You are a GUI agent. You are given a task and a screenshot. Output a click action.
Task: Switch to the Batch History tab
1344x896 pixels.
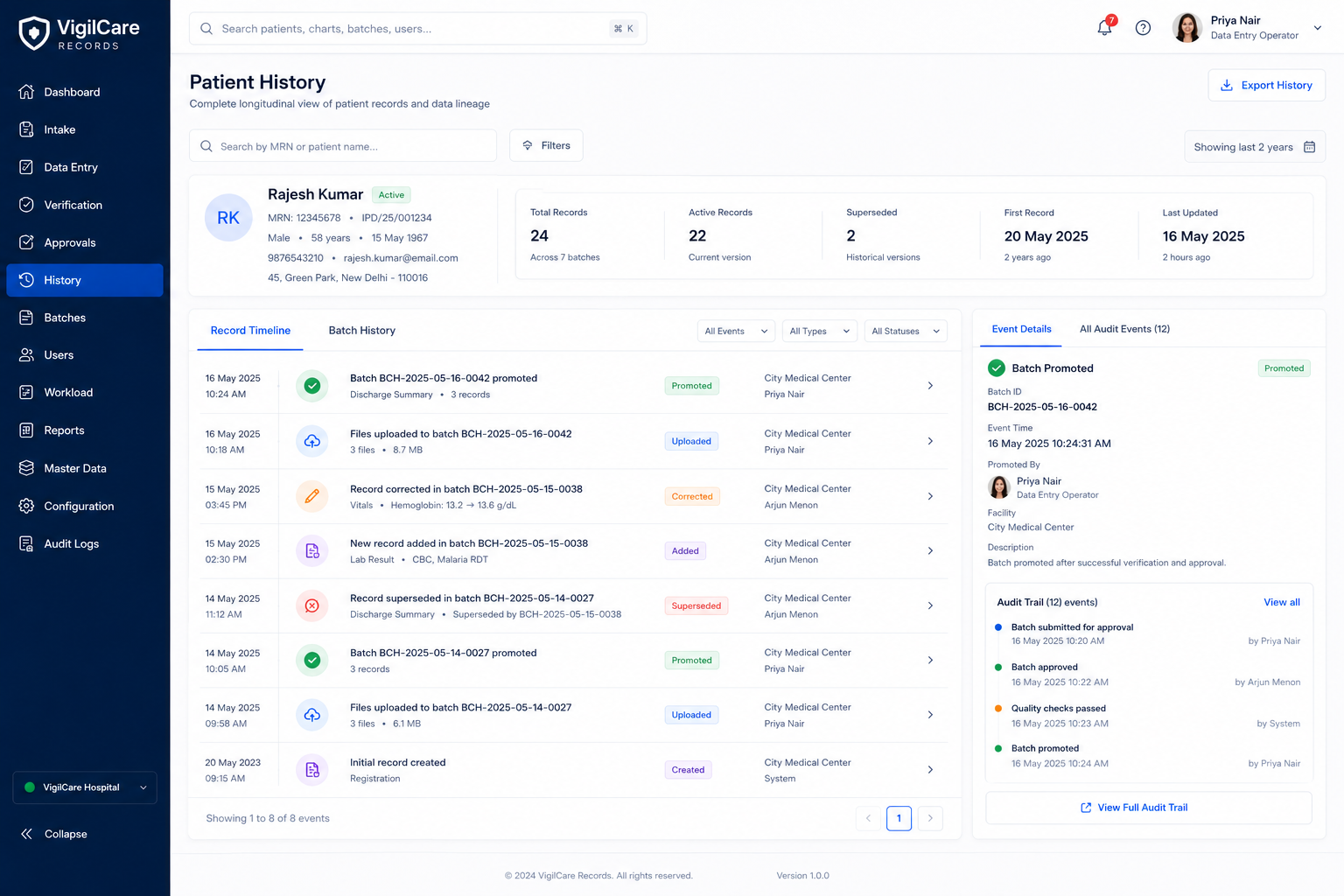[361, 331]
